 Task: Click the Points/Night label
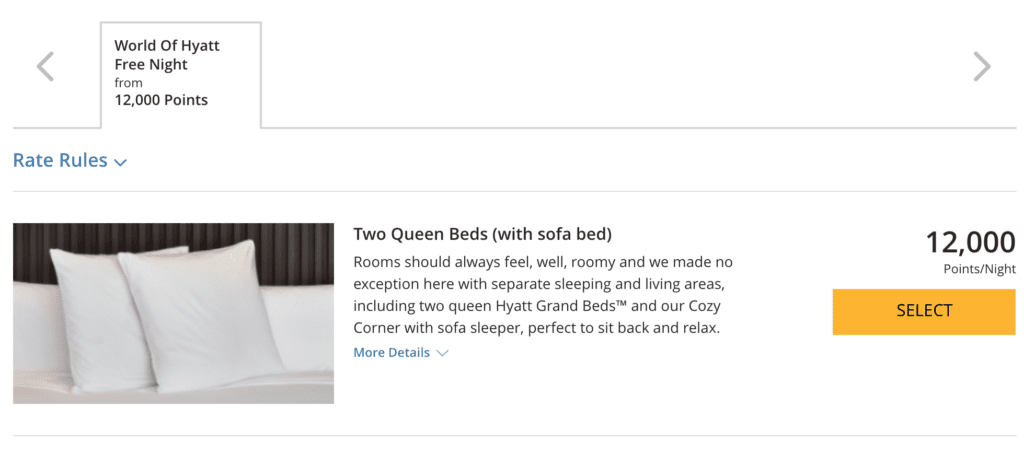point(979,269)
